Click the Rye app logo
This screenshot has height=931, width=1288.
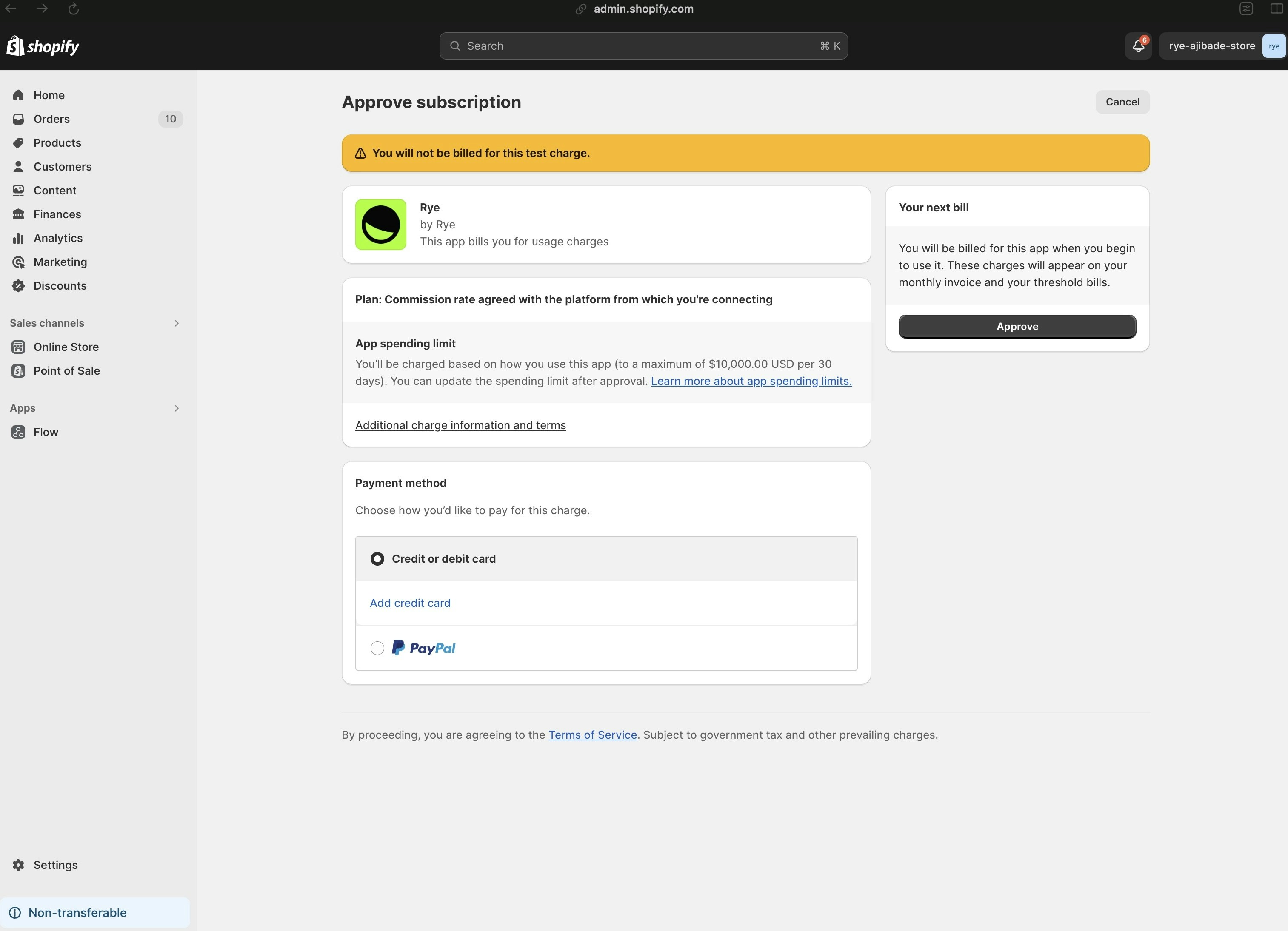380,224
